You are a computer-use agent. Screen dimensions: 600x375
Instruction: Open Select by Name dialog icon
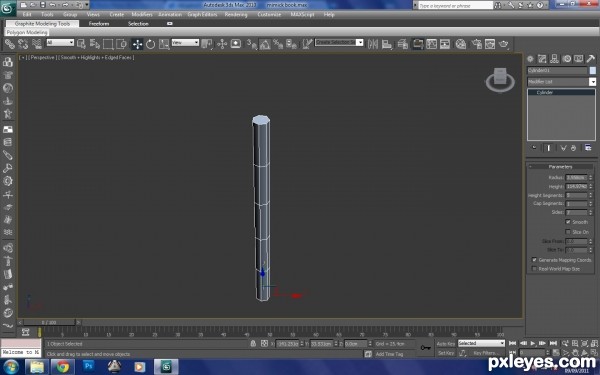(95, 44)
